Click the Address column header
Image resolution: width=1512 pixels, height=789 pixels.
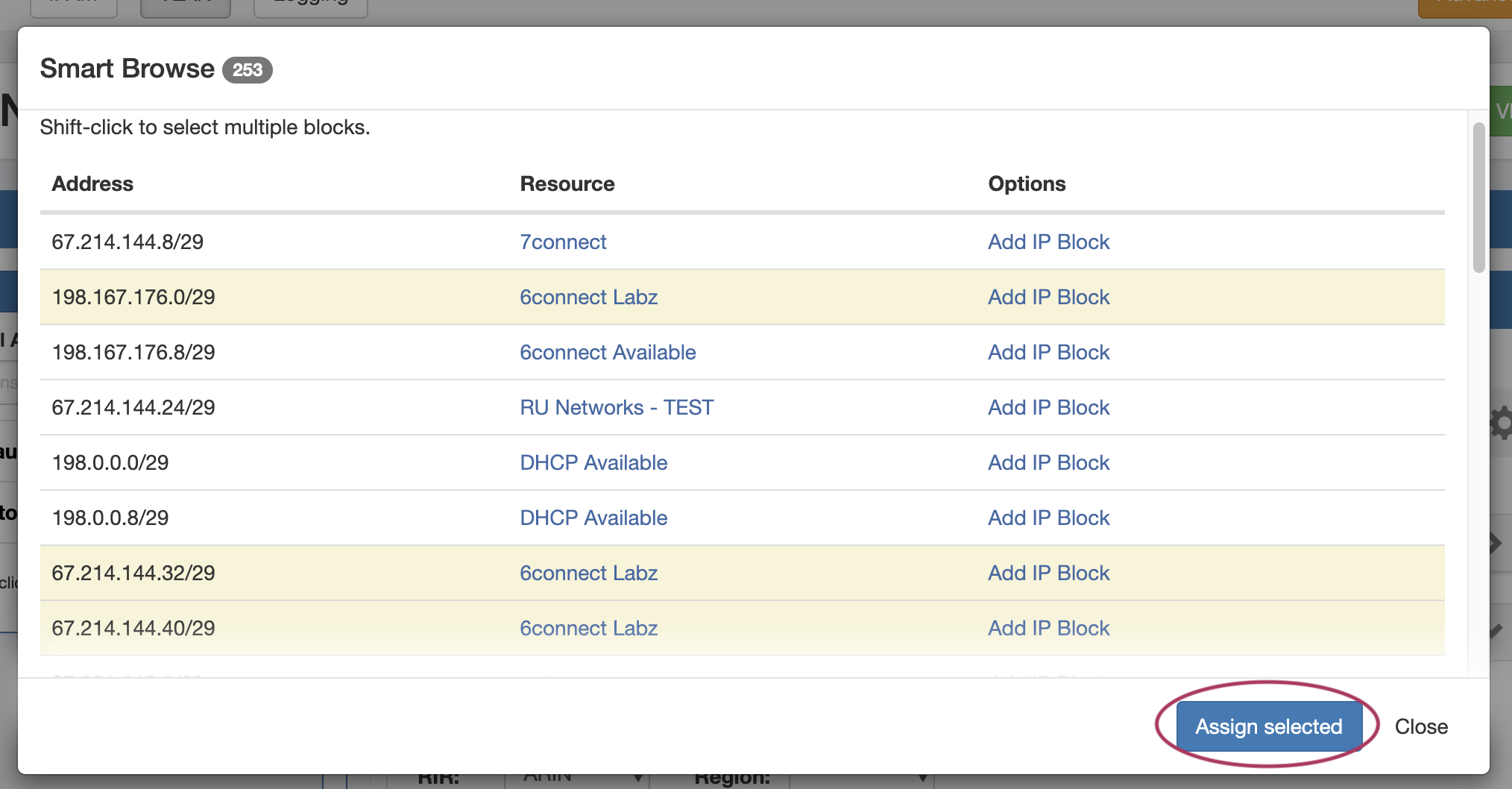click(x=92, y=183)
